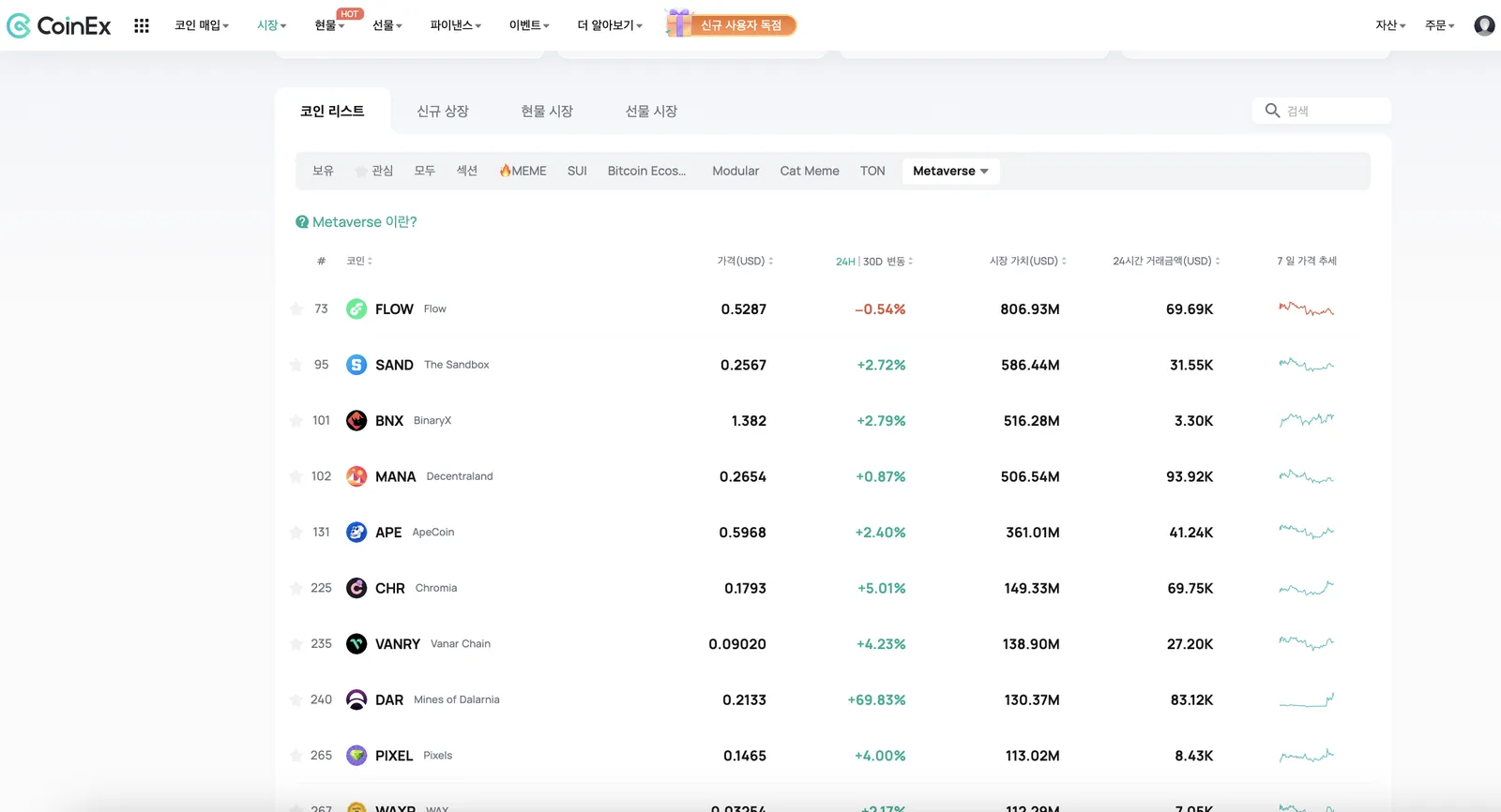Favorite APE with its star
This screenshot has width=1501, height=812.
[296, 532]
